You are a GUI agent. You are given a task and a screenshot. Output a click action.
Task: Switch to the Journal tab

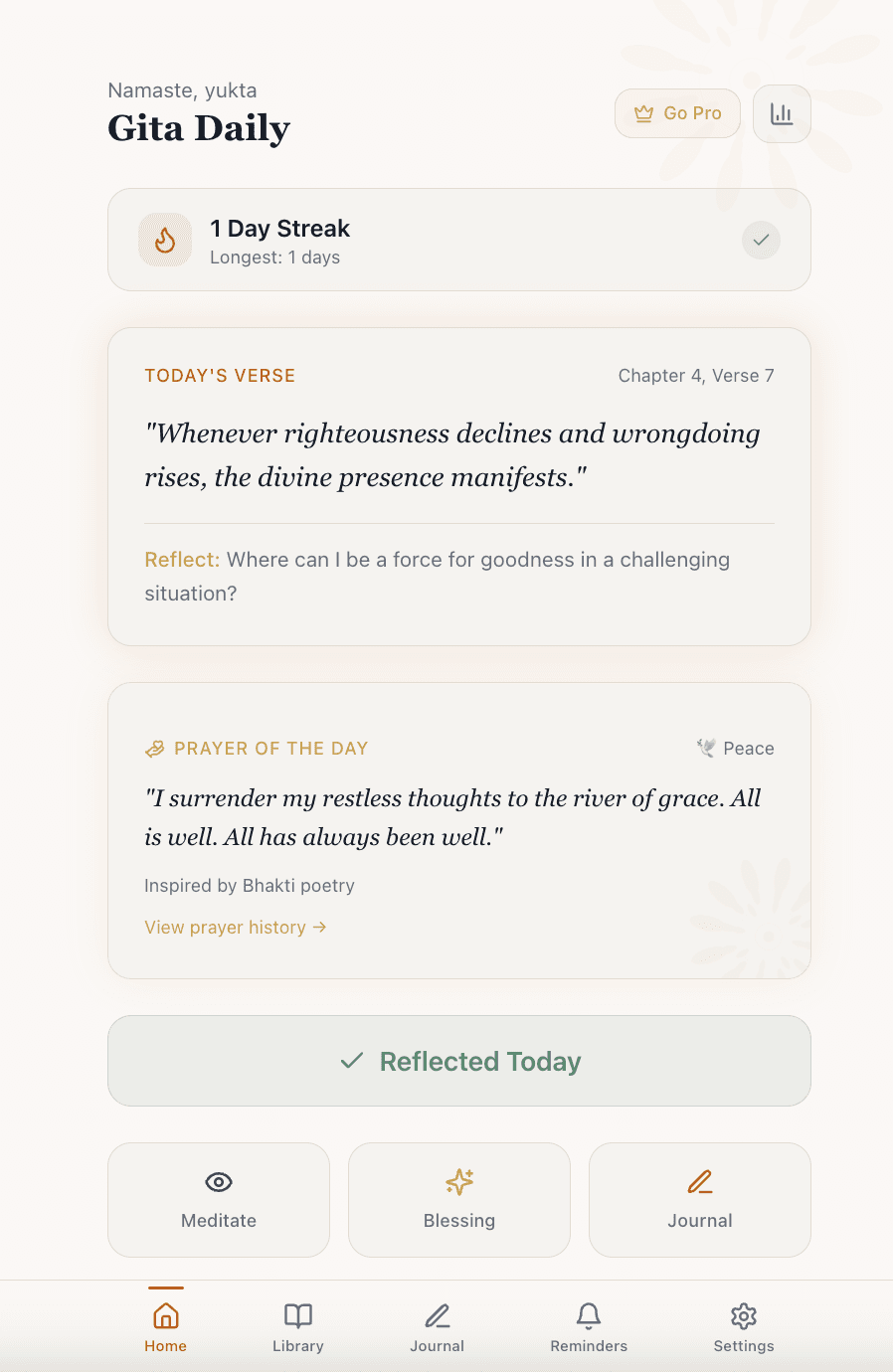[437, 1325]
